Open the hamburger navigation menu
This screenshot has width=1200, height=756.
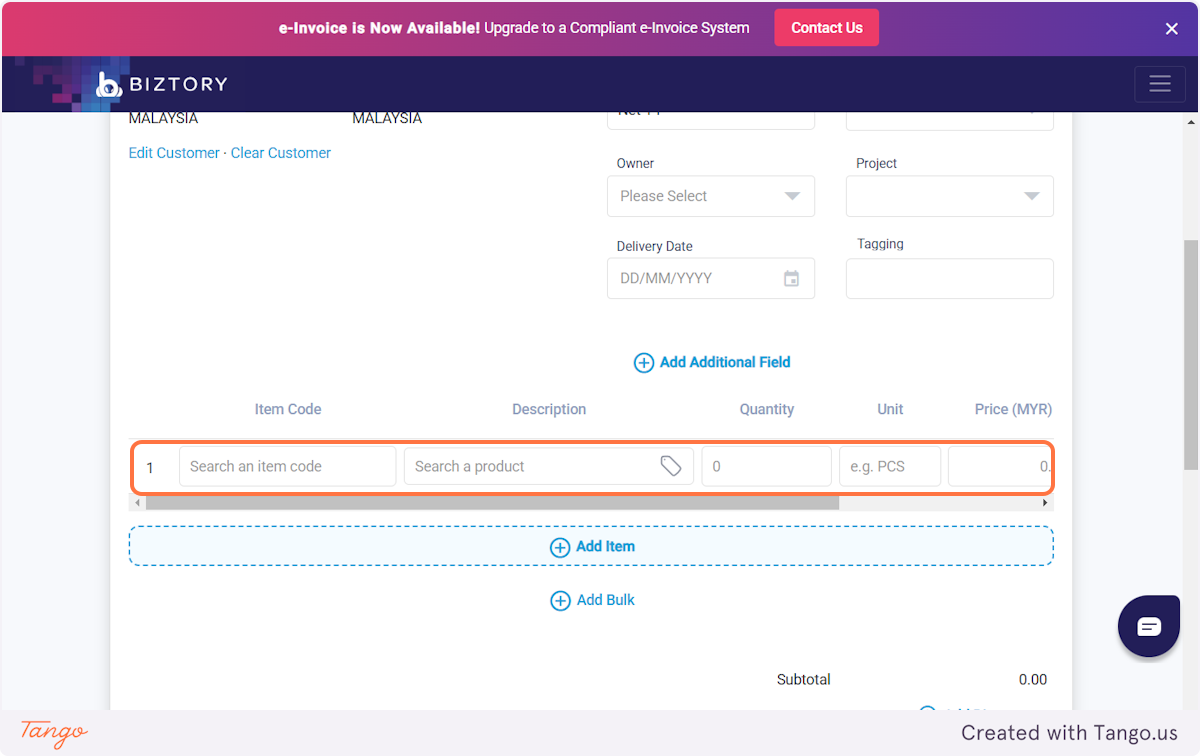pos(1160,84)
